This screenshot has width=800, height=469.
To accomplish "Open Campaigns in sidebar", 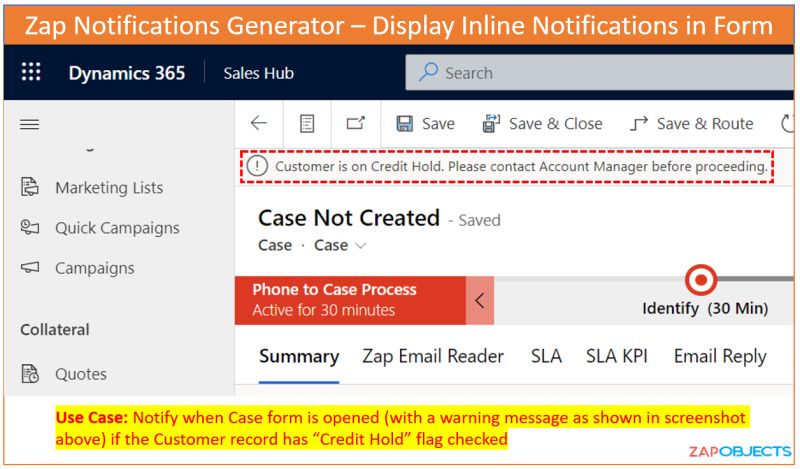I will coord(95,268).
